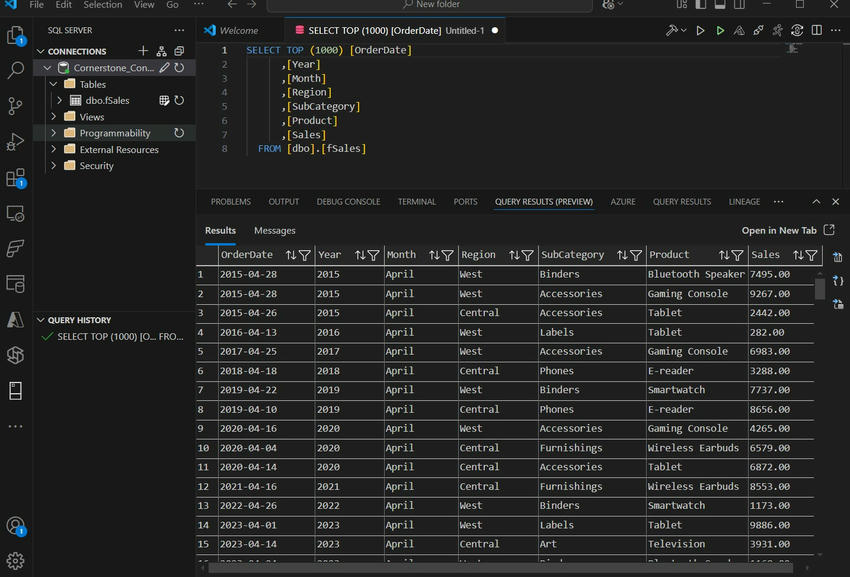Click the results grid vertical scrollbar
The width and height of the screenshot is (850, 577).
[x=820, y=288]
